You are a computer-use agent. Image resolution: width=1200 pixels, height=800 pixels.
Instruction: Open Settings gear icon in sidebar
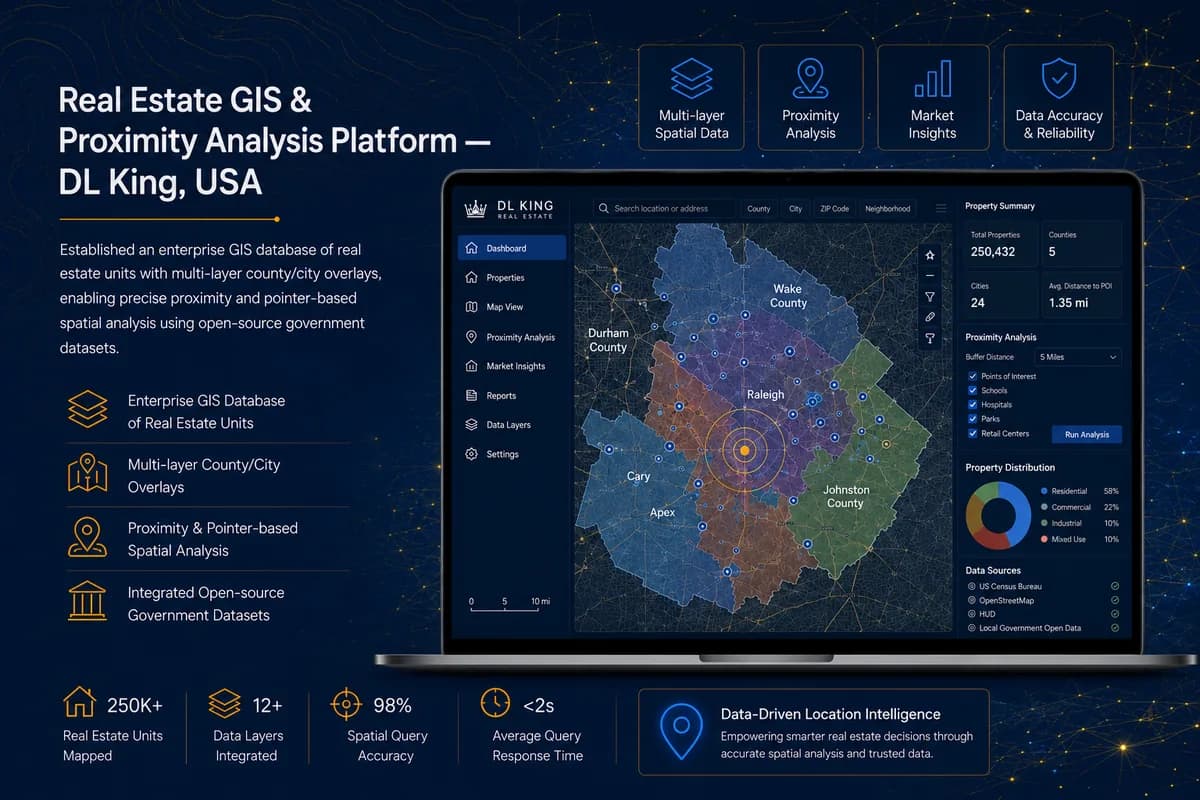click(x=472, y=454)
